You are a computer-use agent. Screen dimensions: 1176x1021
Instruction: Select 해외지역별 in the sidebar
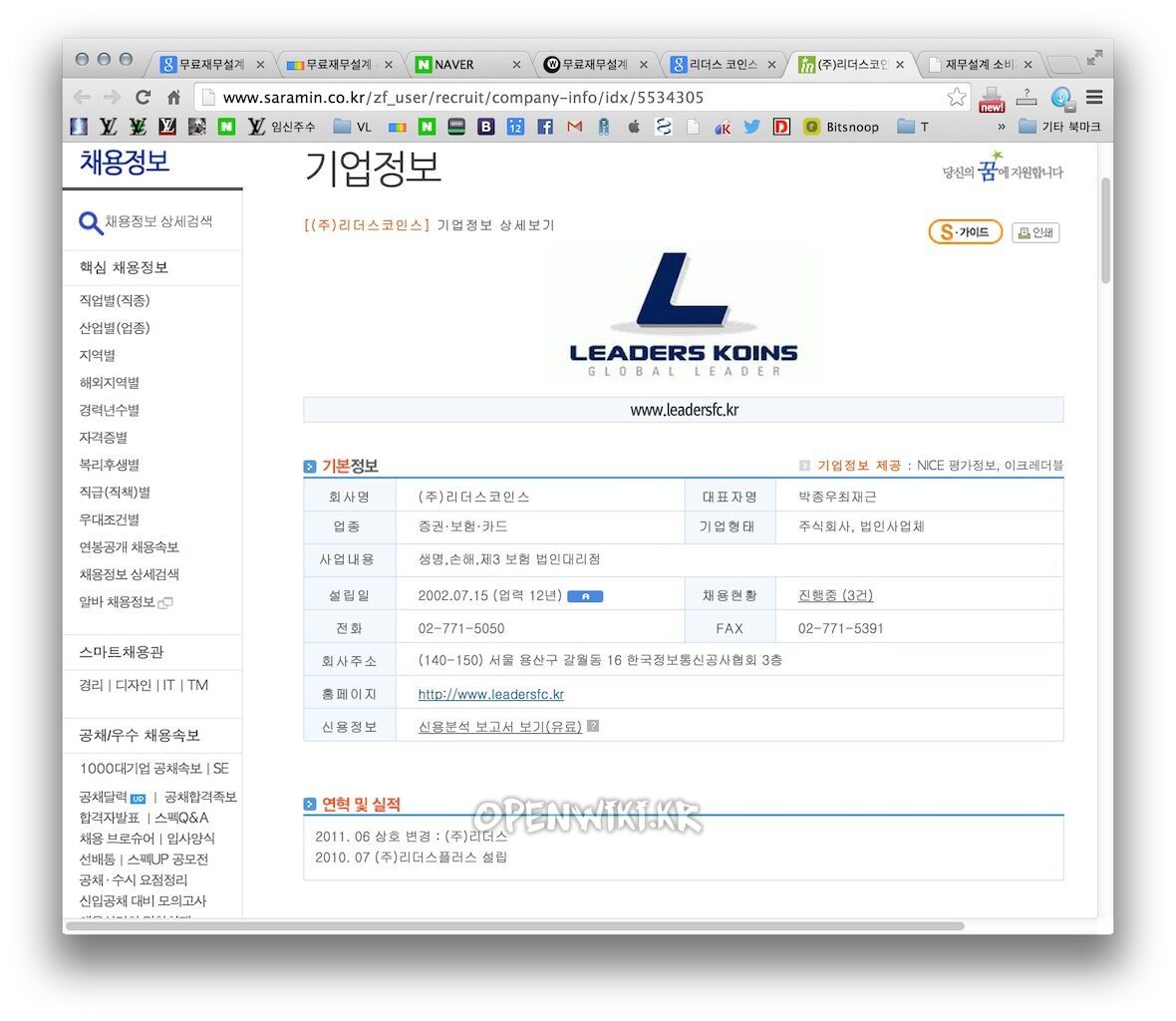click(109, 383)
